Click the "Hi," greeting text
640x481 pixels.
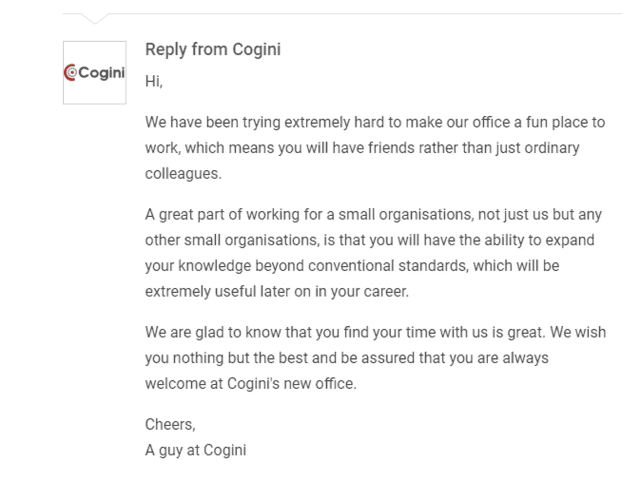point(154,81)
